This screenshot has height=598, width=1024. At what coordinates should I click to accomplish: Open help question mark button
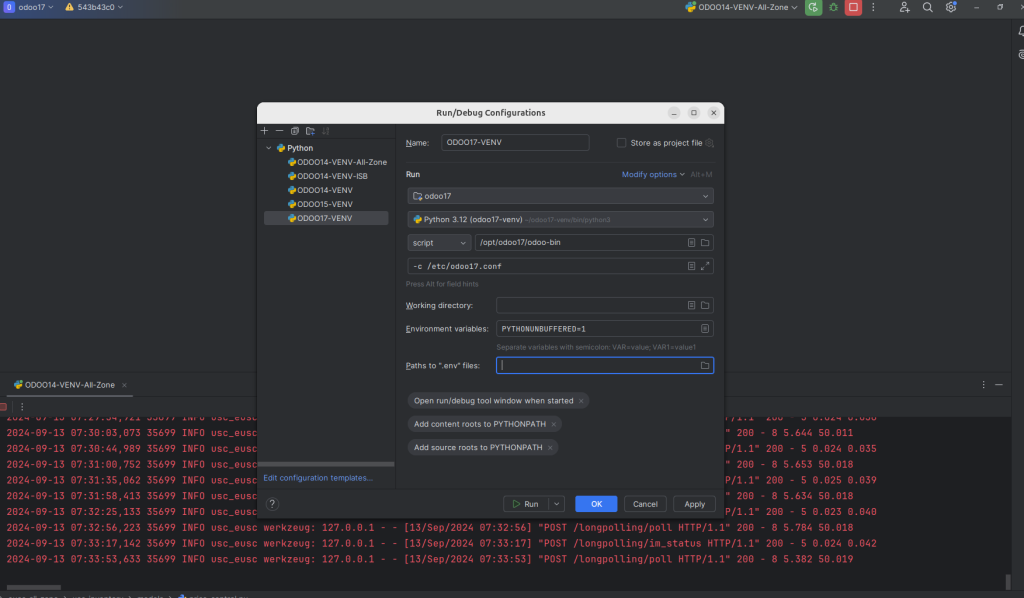tap(272, 504)
